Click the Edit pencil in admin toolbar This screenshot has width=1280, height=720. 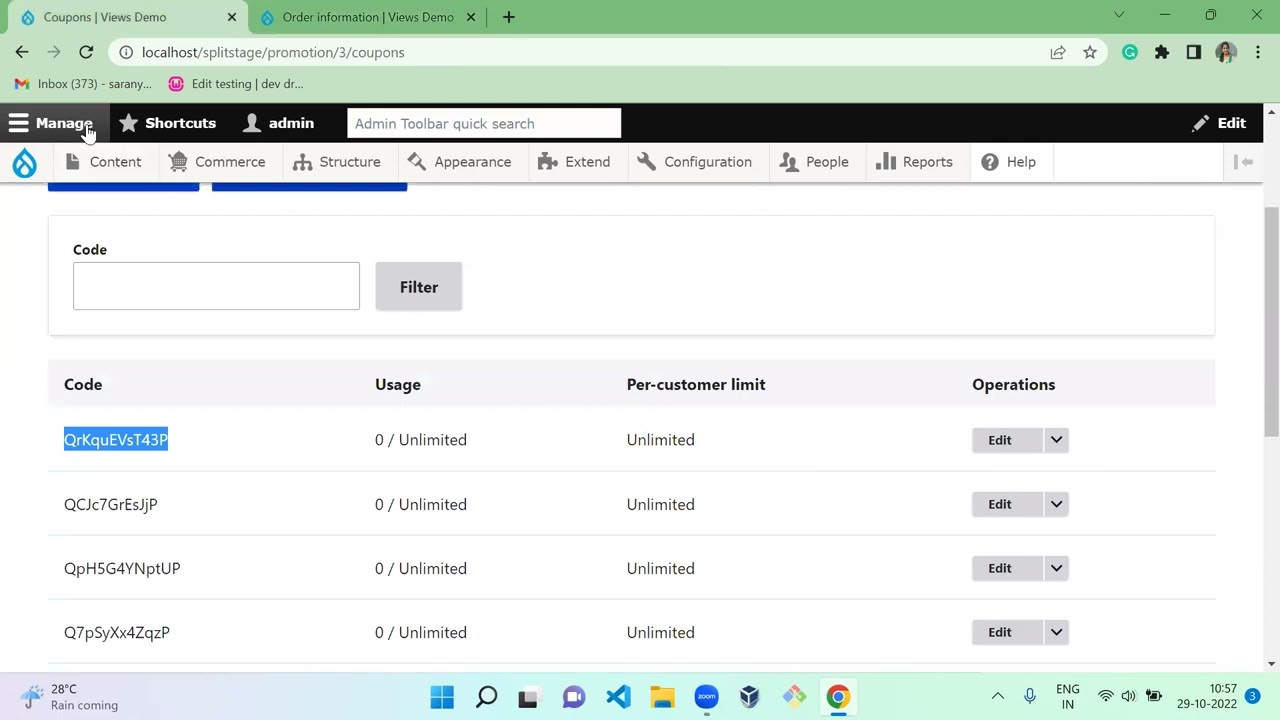(x=1219, y=123)
